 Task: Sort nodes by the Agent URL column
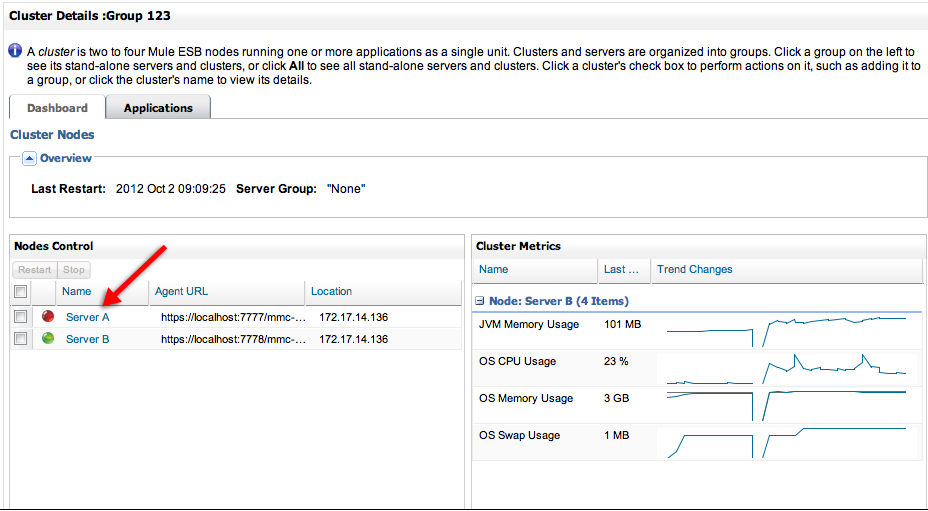click(x=181, y=292)
